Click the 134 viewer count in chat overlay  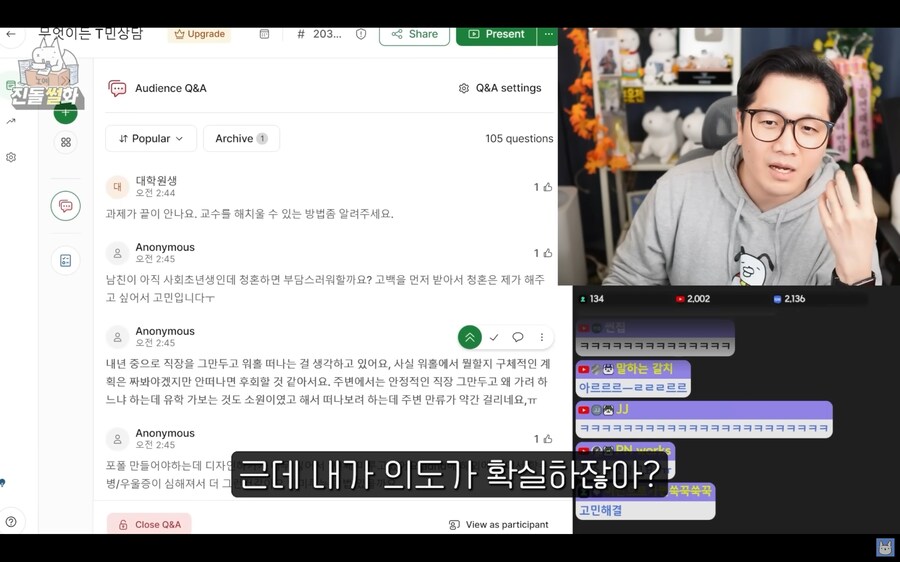[x=591, y=299]
